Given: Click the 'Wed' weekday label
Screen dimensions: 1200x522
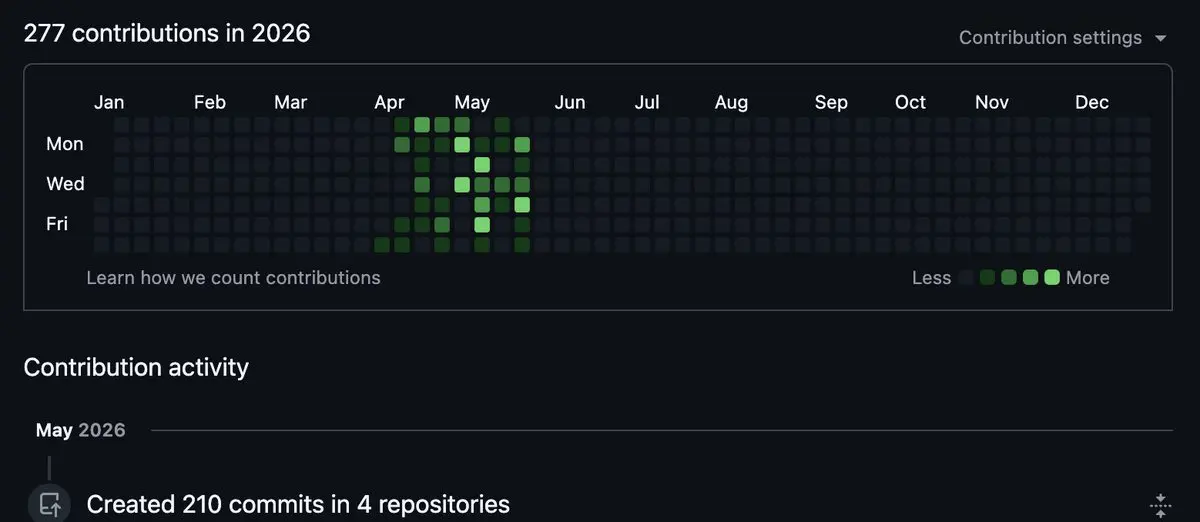Looking at the screenshot, I should (66, 184).
